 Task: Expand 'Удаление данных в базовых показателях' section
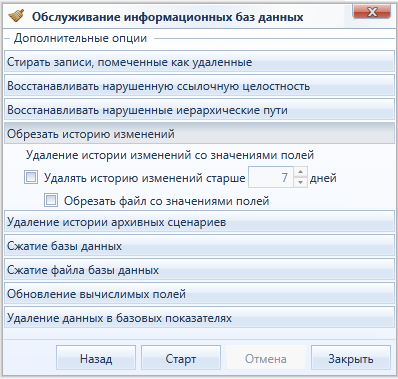pos(199,318)
